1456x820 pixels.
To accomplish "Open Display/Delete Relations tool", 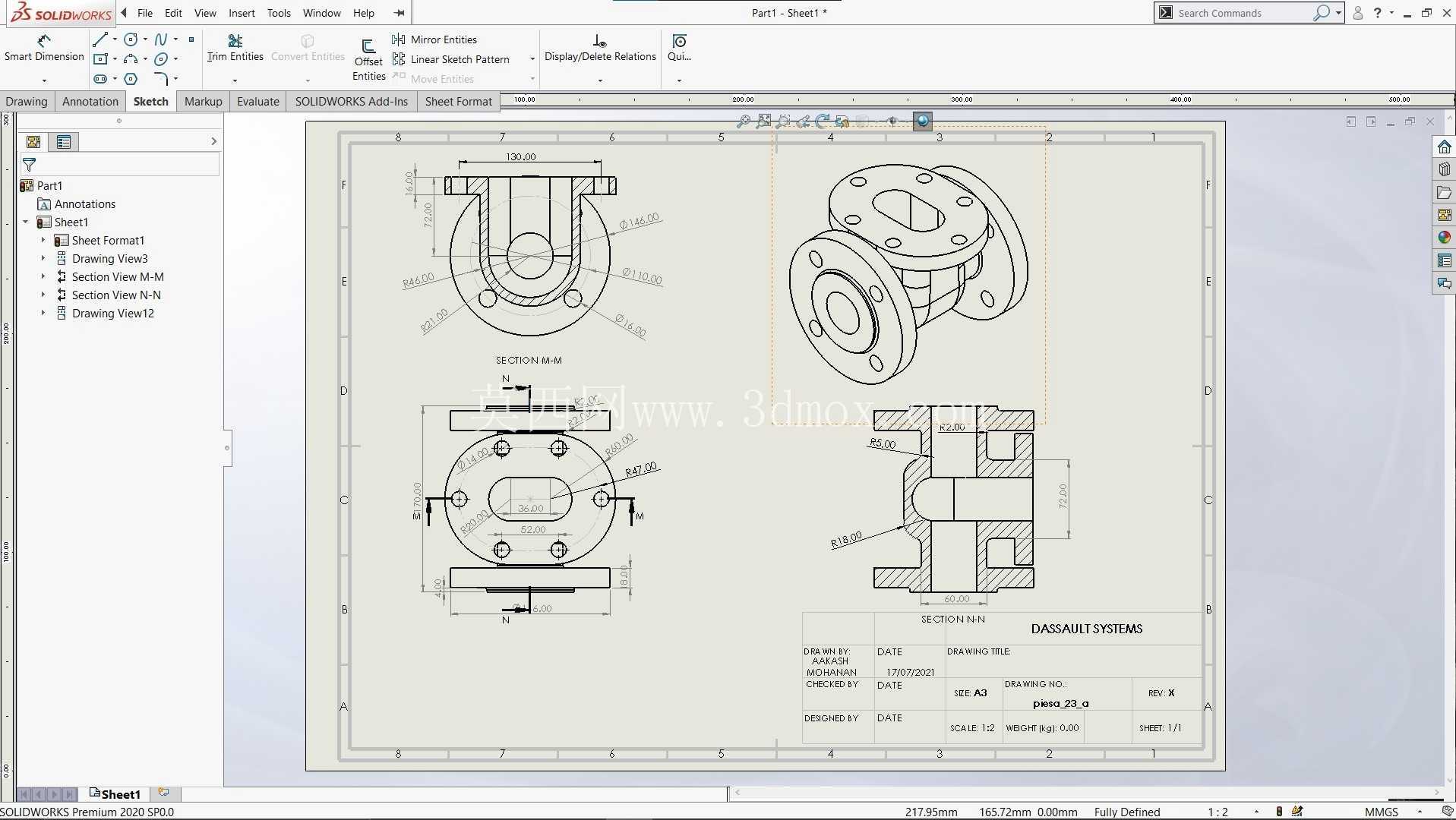I will pos(600,47).
